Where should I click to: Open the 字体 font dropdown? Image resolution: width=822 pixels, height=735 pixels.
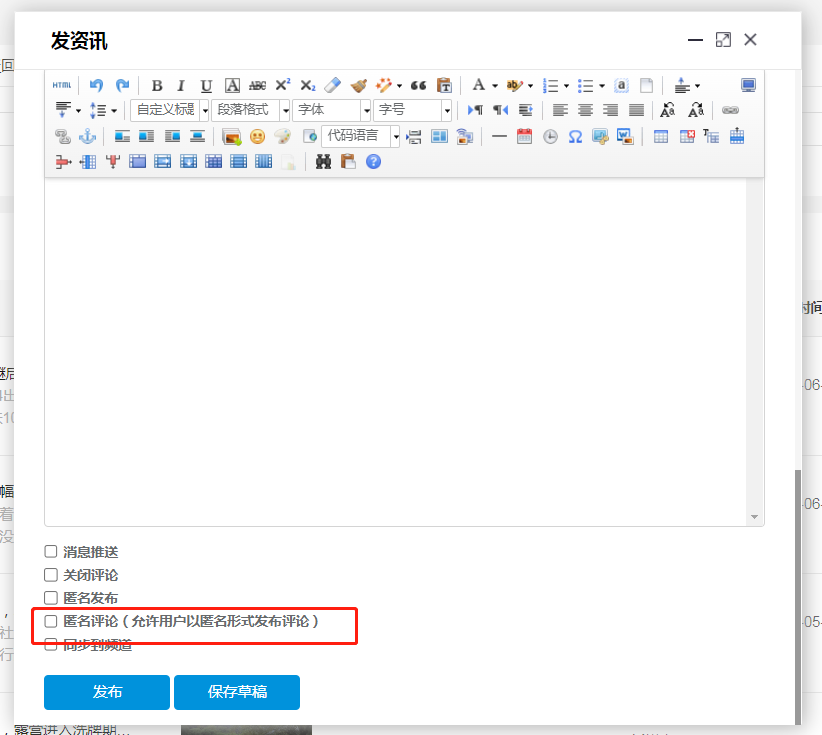pos(331,110)
